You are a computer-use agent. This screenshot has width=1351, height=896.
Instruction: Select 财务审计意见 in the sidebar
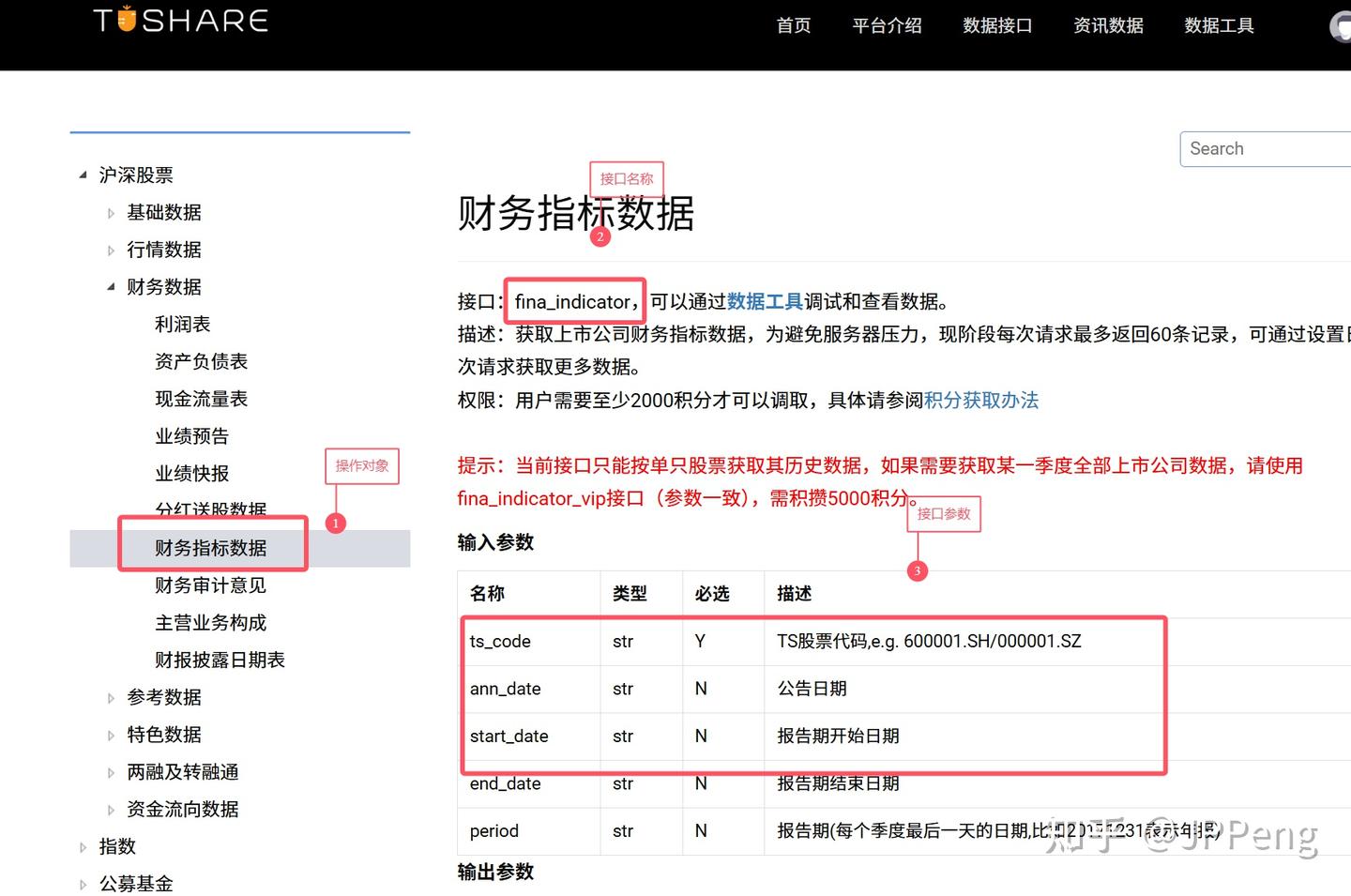coord(210,585)
